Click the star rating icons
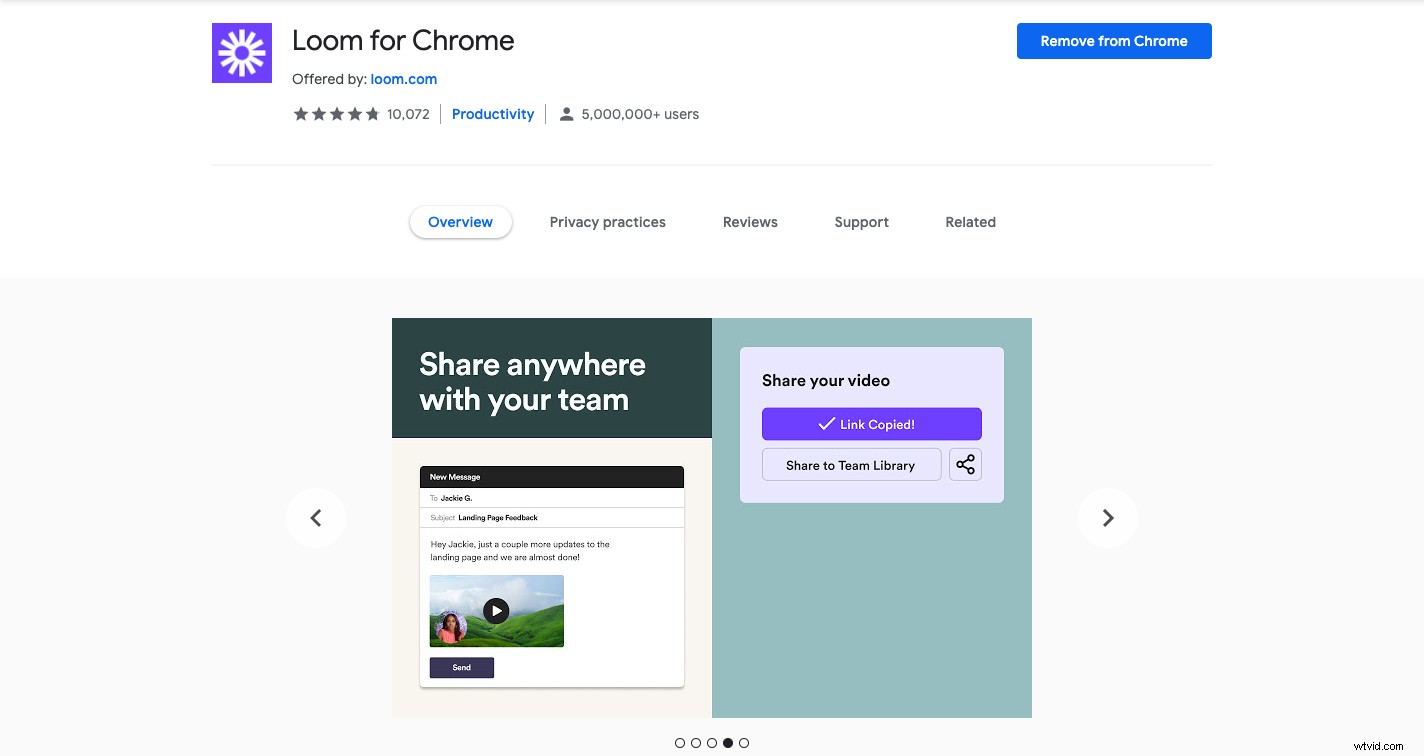The width and height of the screenshot is (1424, 756). (337, 114)
